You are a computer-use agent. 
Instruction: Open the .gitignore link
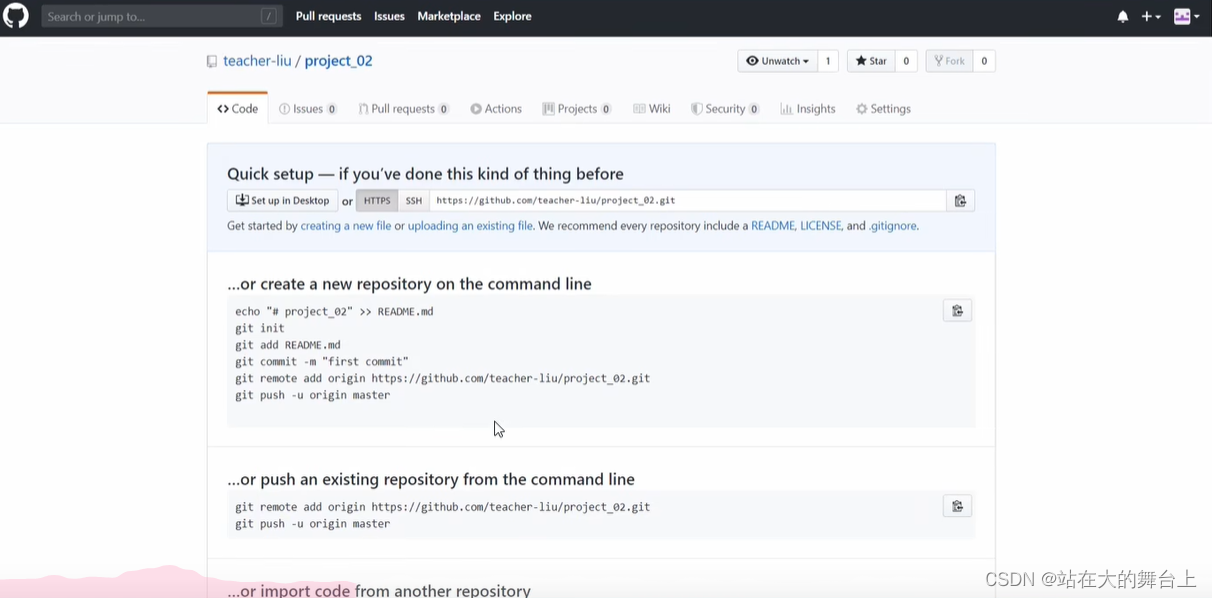pos(892,226)
